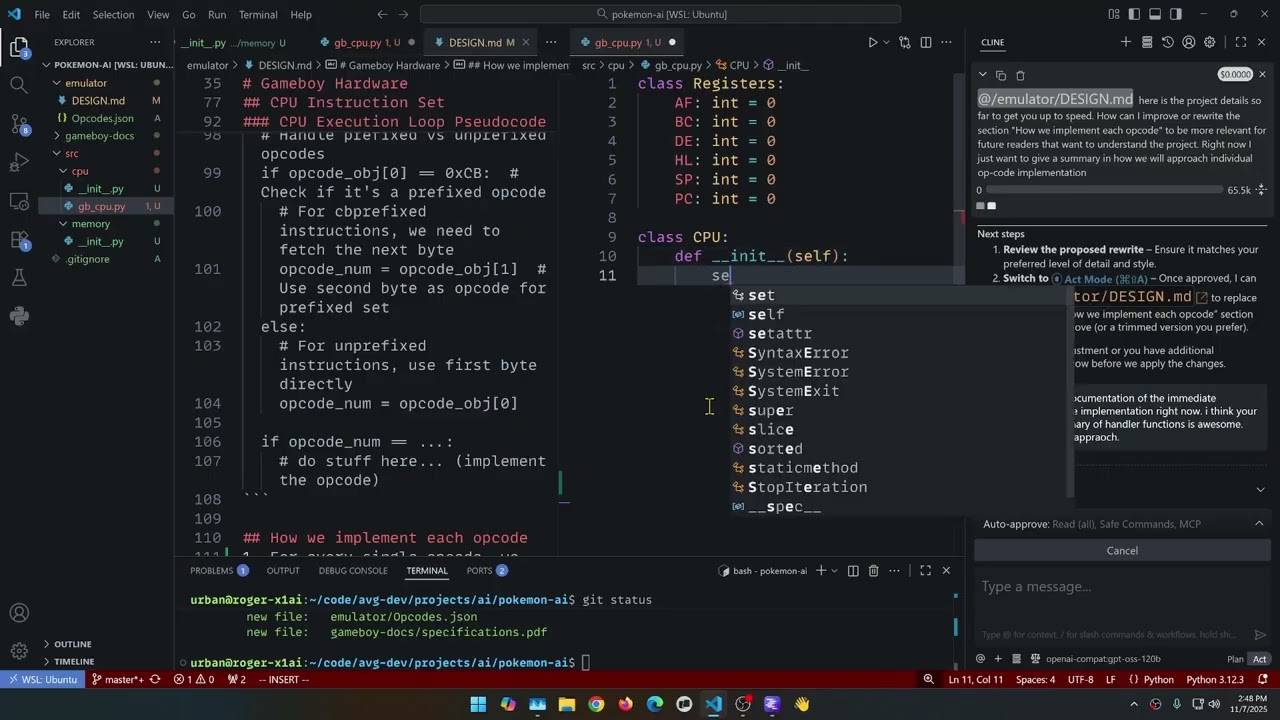Screen dimensions: 1280x720
Task: Open the Accounts icon in activity bar
Action: 19,613
